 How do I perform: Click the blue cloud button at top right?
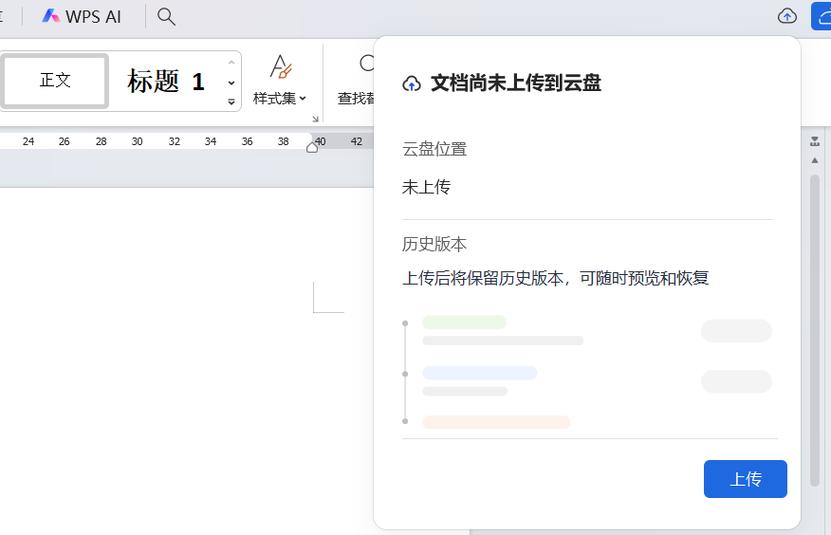click(821, 16)
